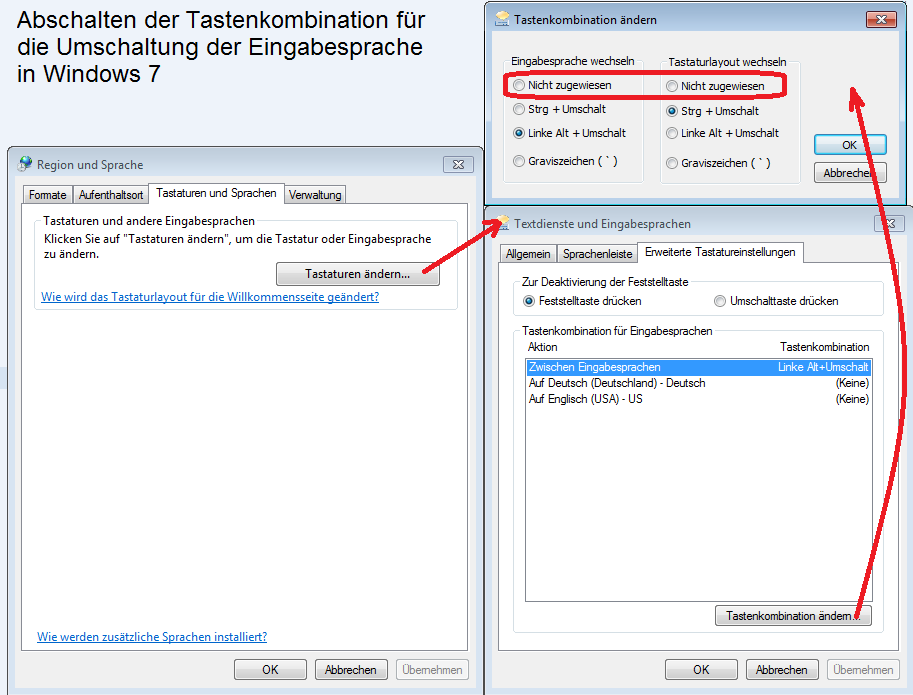Open link Wie werden zusätzliche Sprachen installiert?
913x695 pixels.
coord(152,637)
